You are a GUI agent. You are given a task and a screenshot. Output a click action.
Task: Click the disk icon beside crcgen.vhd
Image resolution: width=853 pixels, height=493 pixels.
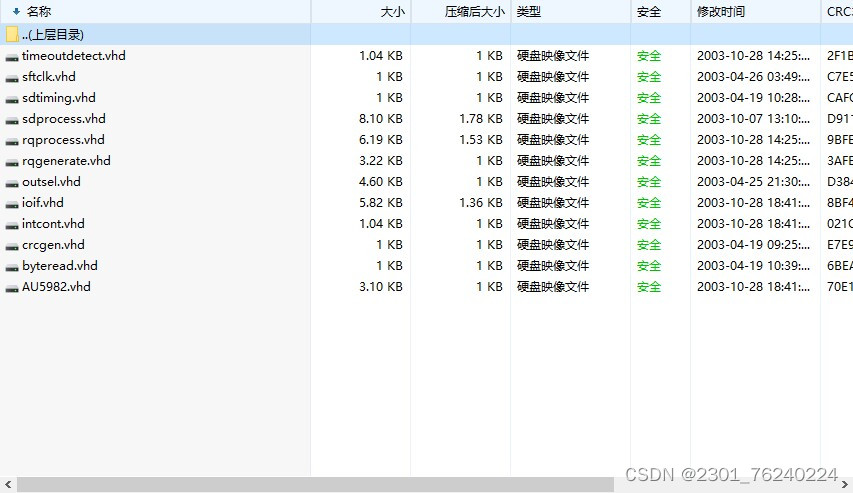pyautogui.click(x=12, y=246)
